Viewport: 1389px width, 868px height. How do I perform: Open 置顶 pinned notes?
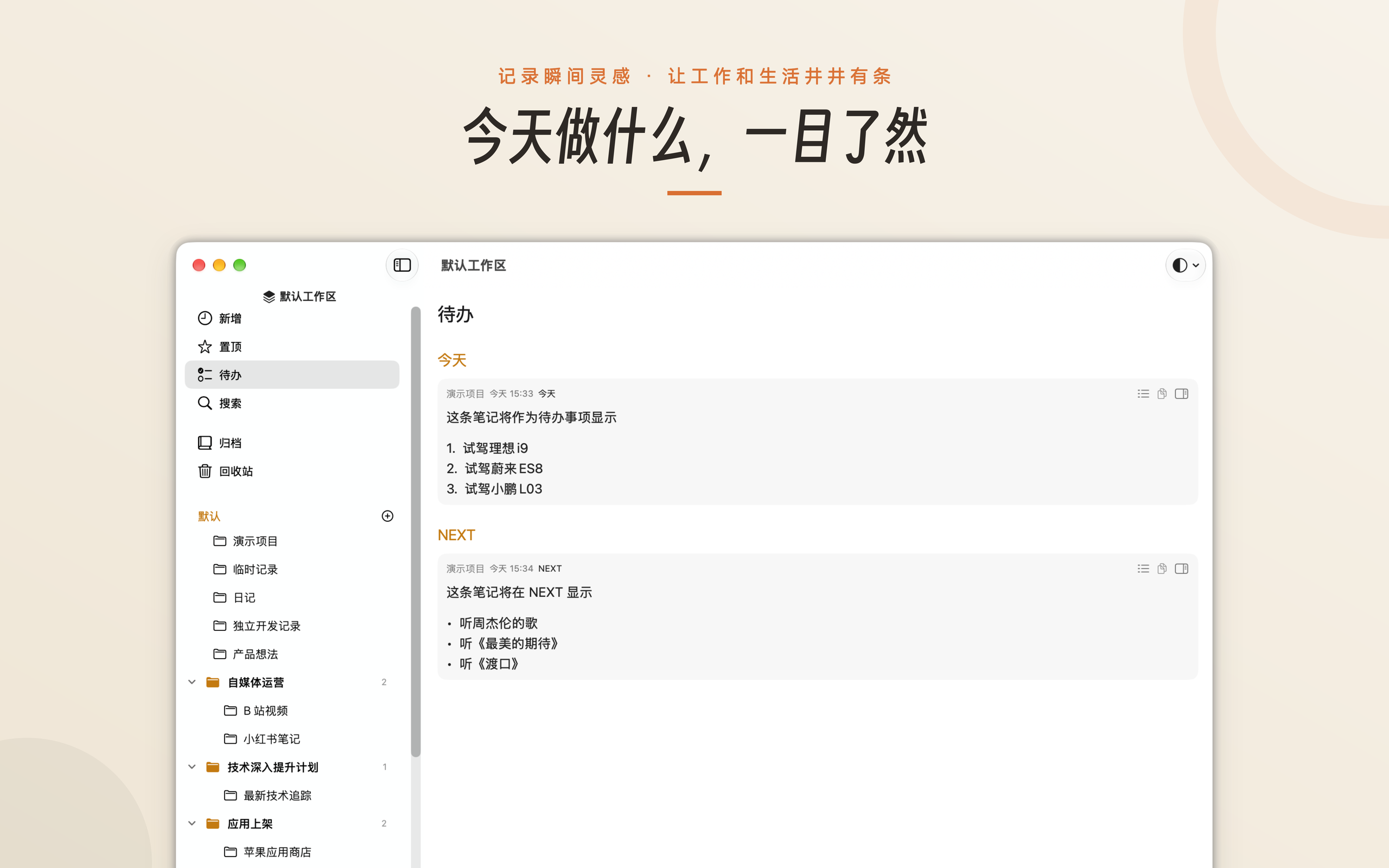(x=291, y=347)
